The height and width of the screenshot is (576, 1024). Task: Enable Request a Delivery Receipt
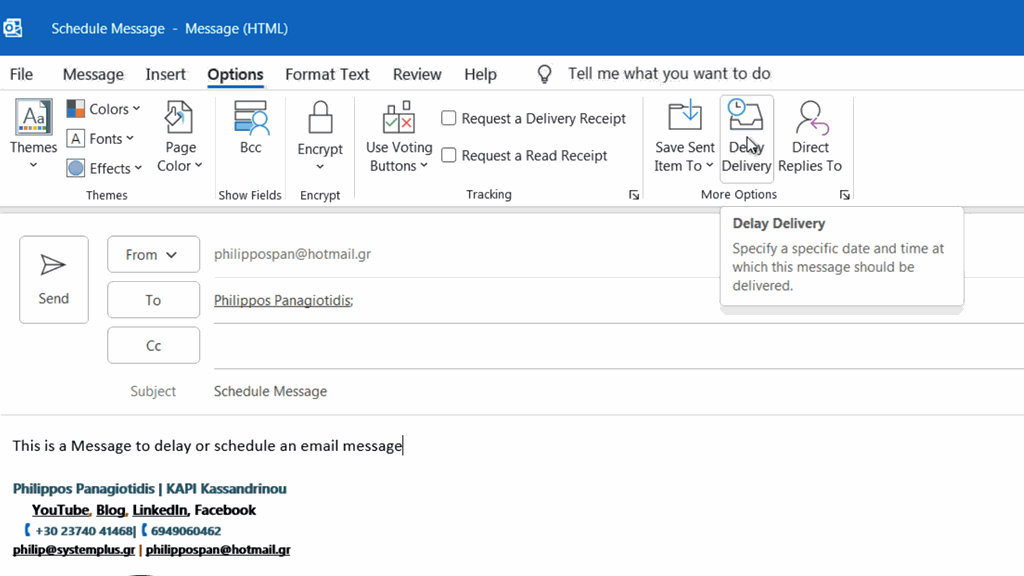point(449,117)
